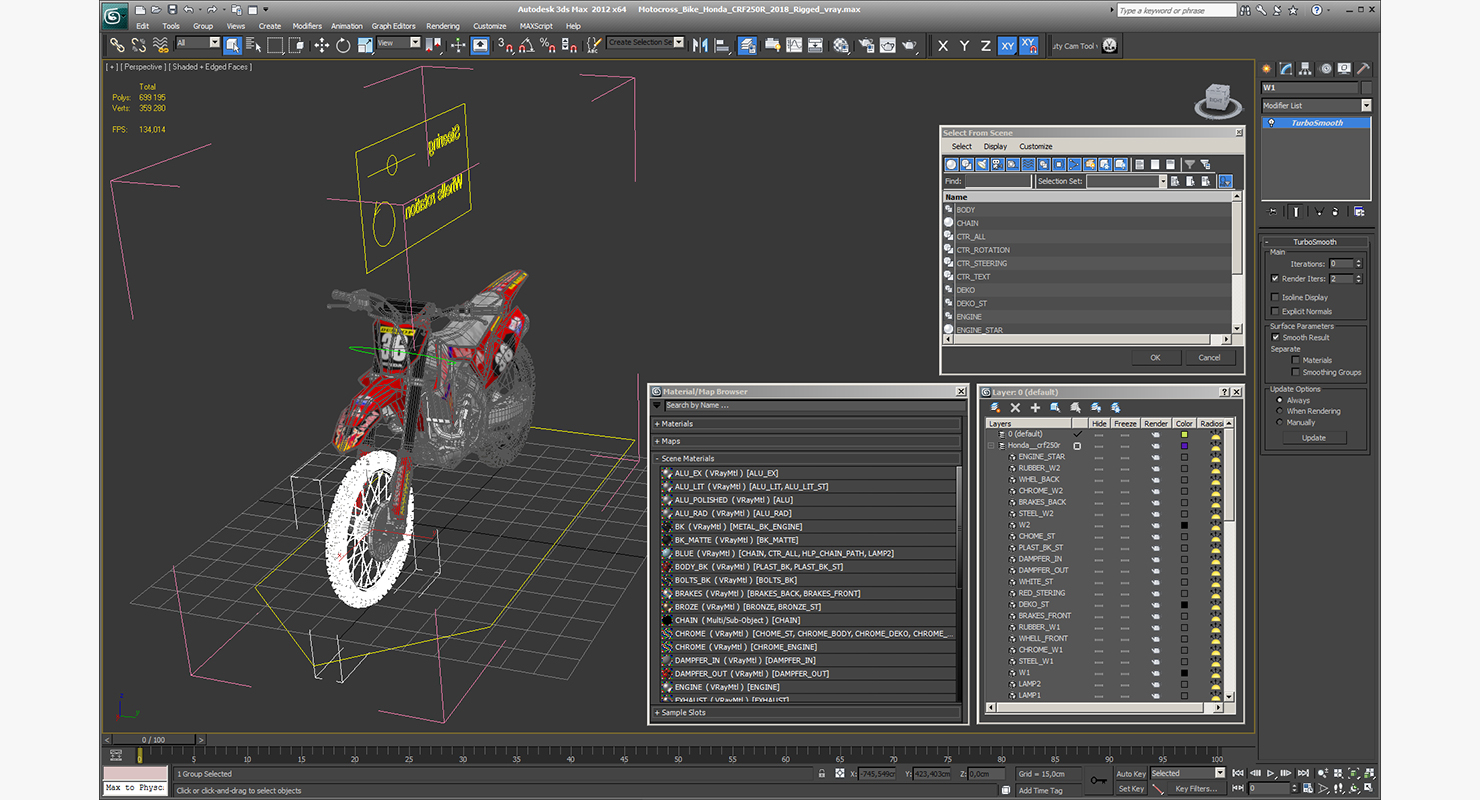
Task: Create new layer in Layer dialog
Action: pos(995,408)
